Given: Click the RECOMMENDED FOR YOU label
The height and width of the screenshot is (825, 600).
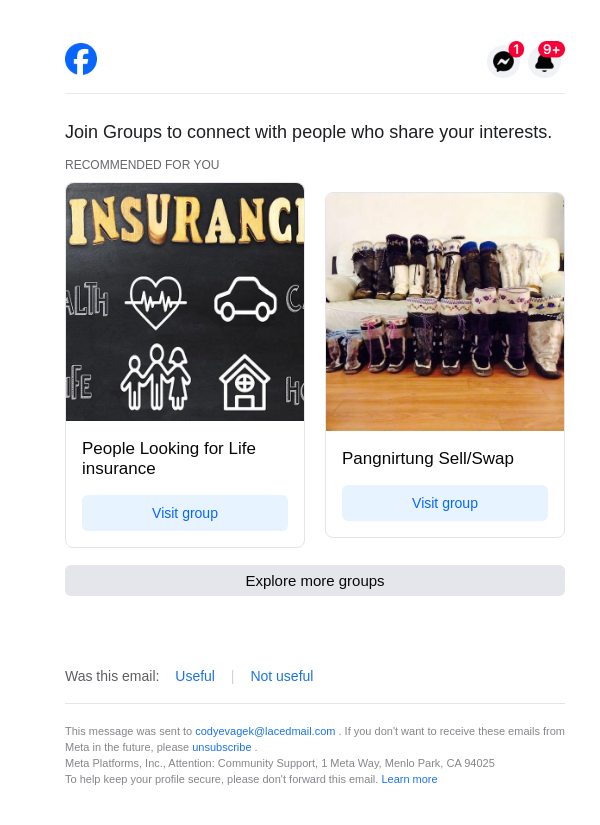Looking at the screenshot, I should point(142,165).
